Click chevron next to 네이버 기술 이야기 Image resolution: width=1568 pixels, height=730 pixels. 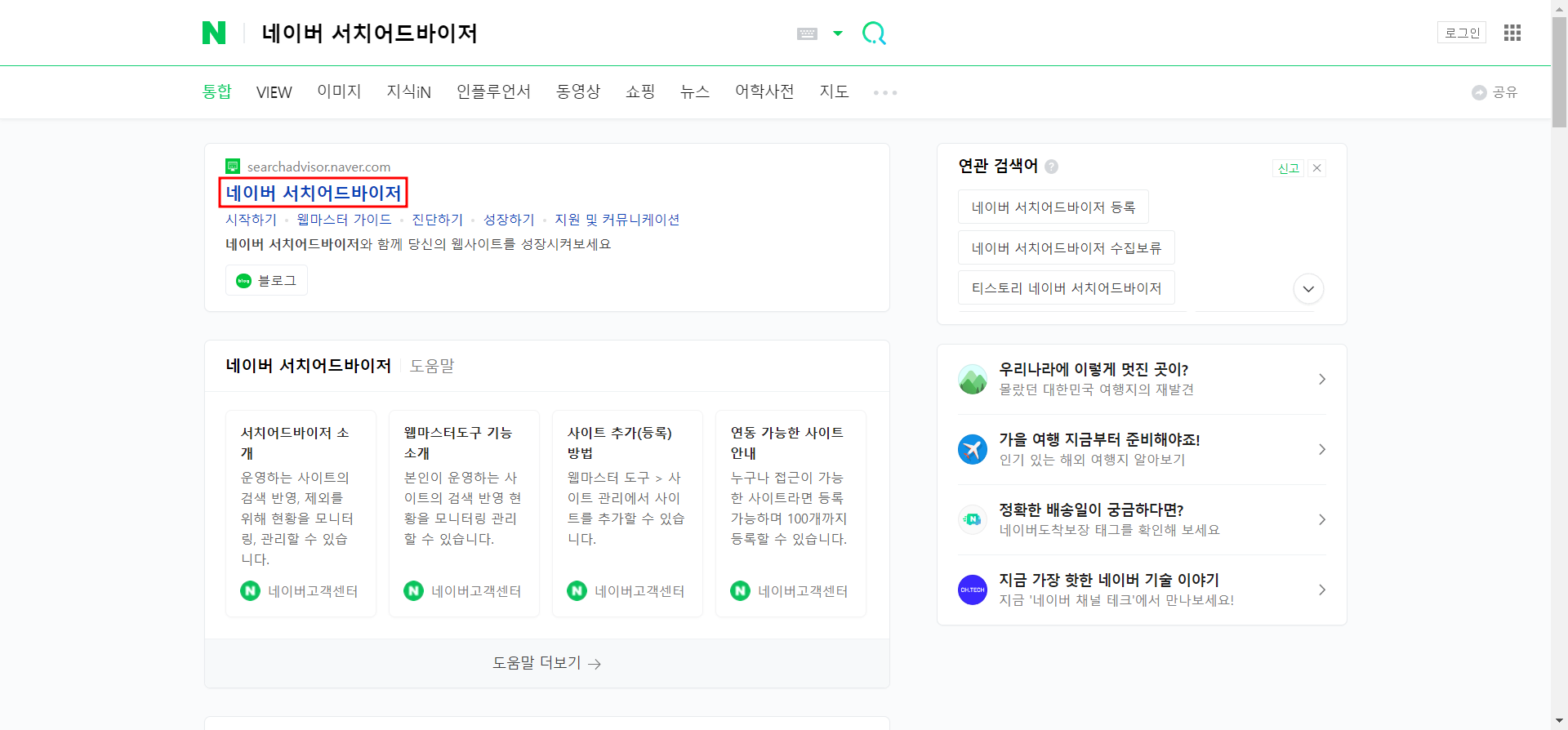point(1322,590)
